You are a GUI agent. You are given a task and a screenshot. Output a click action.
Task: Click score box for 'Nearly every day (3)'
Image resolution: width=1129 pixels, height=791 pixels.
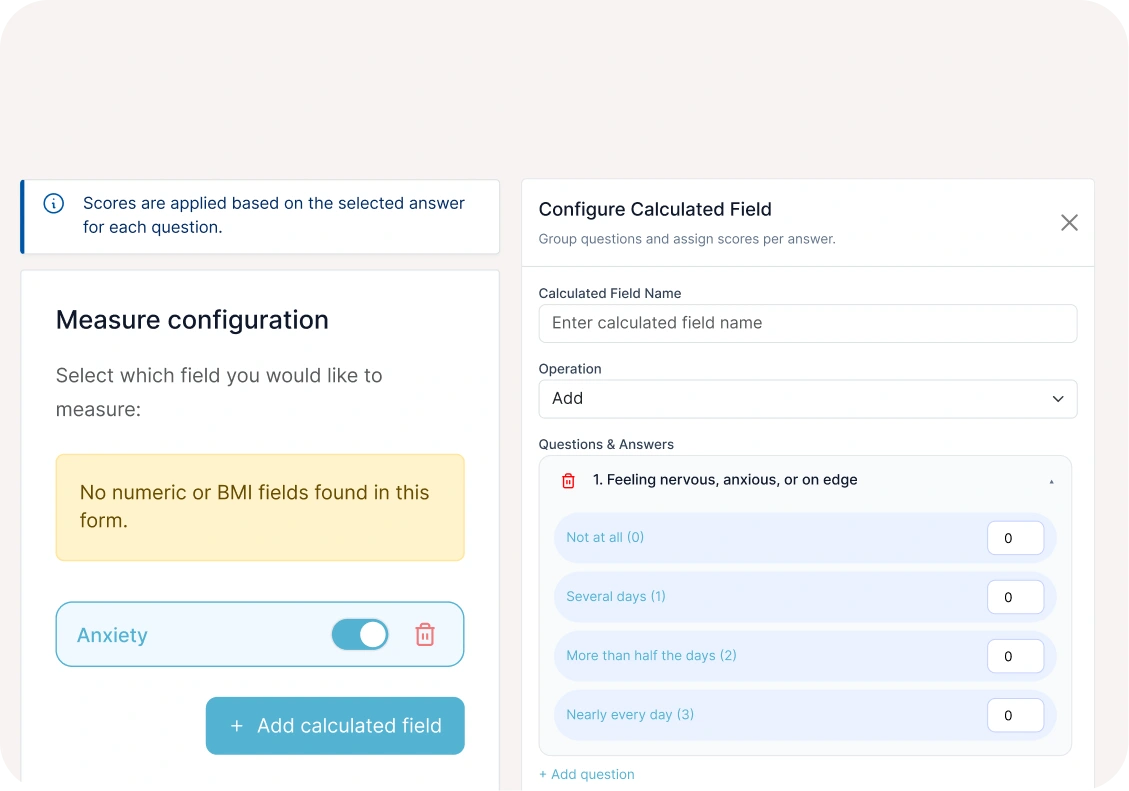click(x=1015, y=716)
